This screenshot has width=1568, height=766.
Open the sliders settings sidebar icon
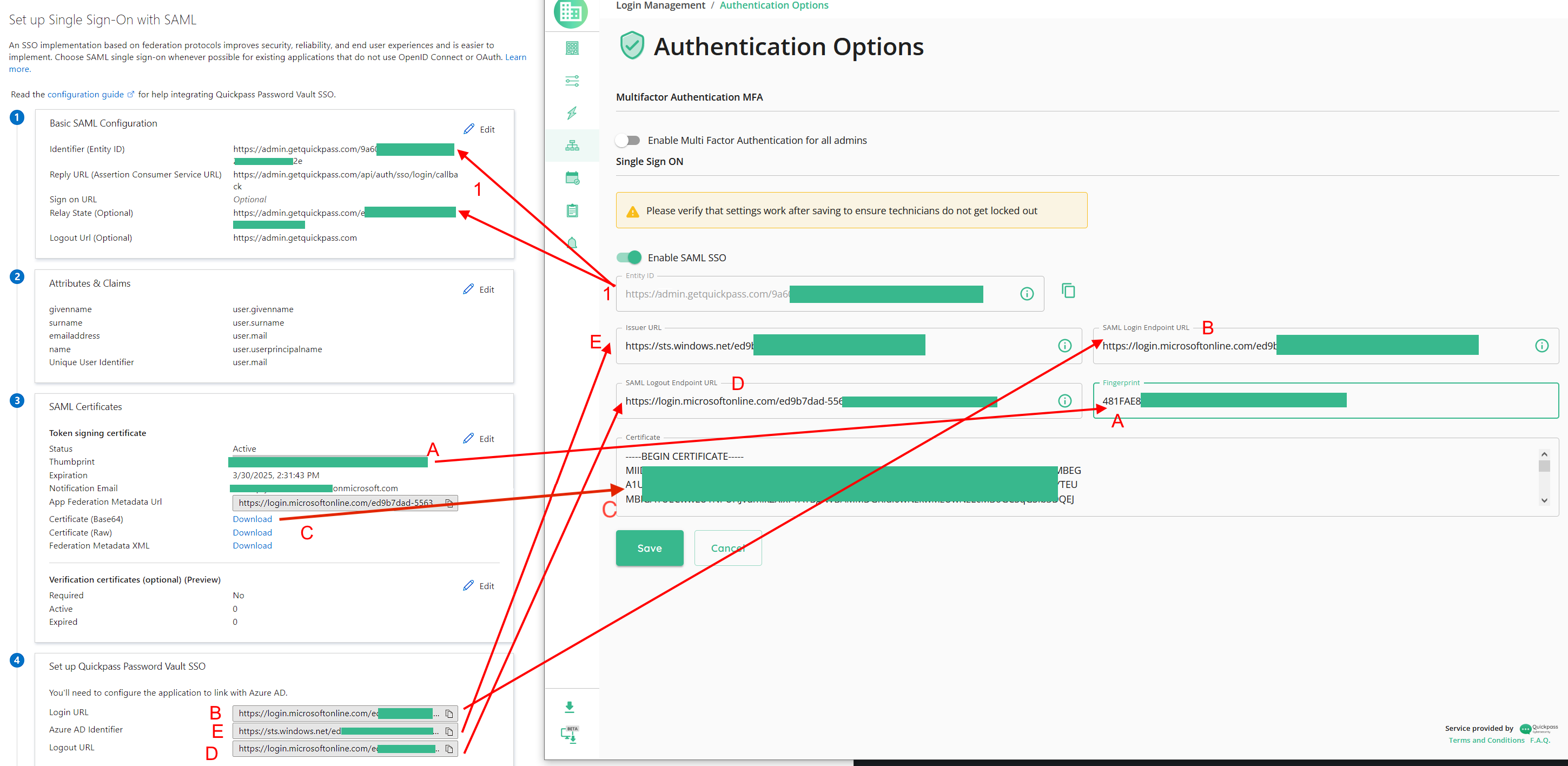click(x=572, y=81)
